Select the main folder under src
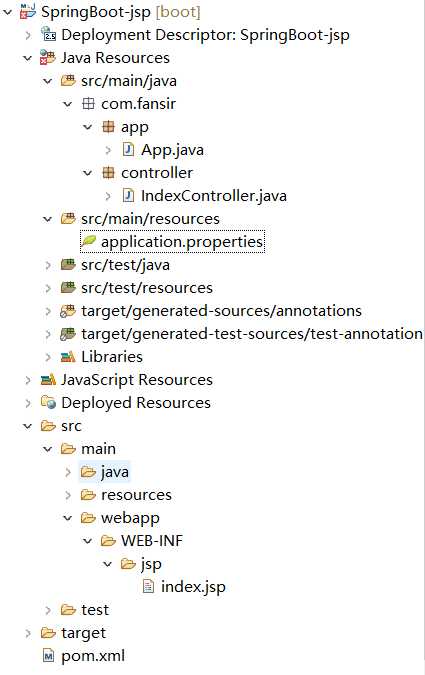Screen dimensions: 425x675 (x=98, y=449)
